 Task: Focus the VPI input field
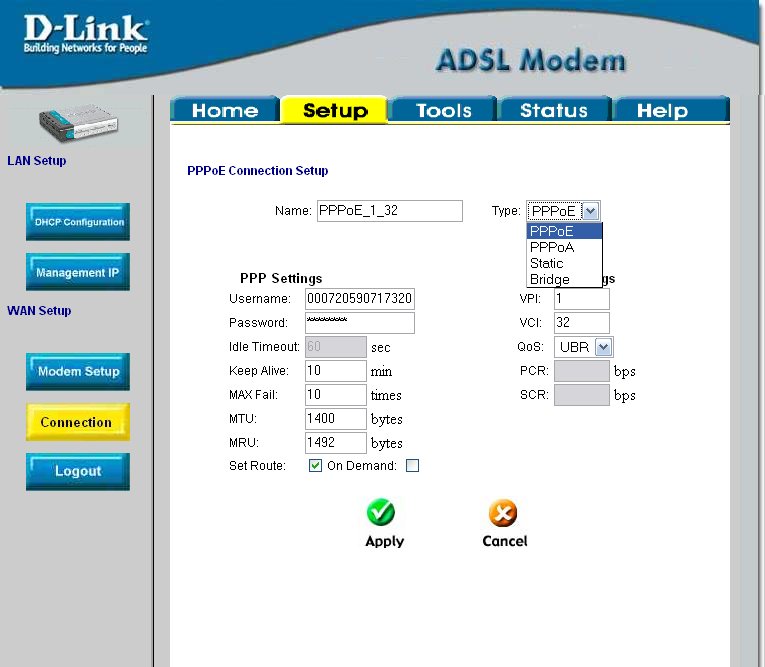(582, 299)
